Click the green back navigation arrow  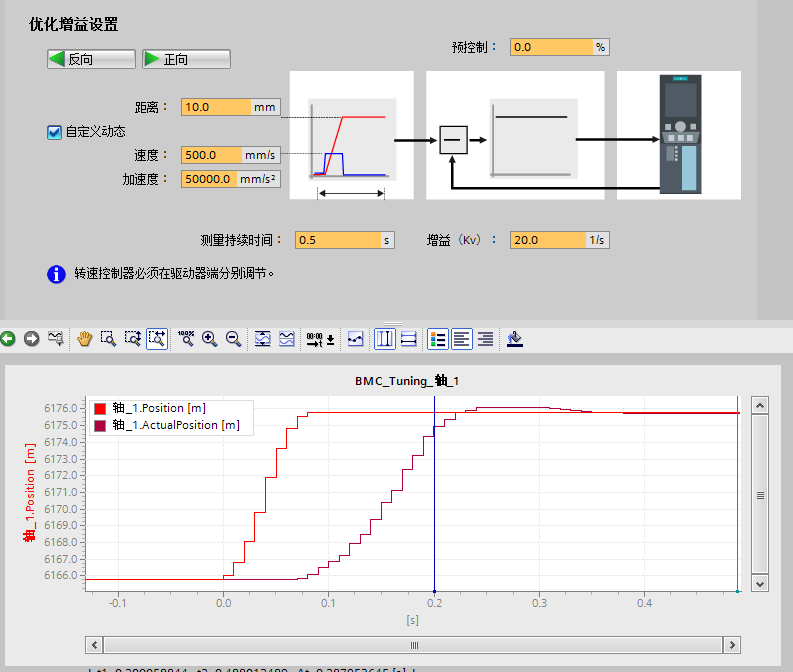8,338
